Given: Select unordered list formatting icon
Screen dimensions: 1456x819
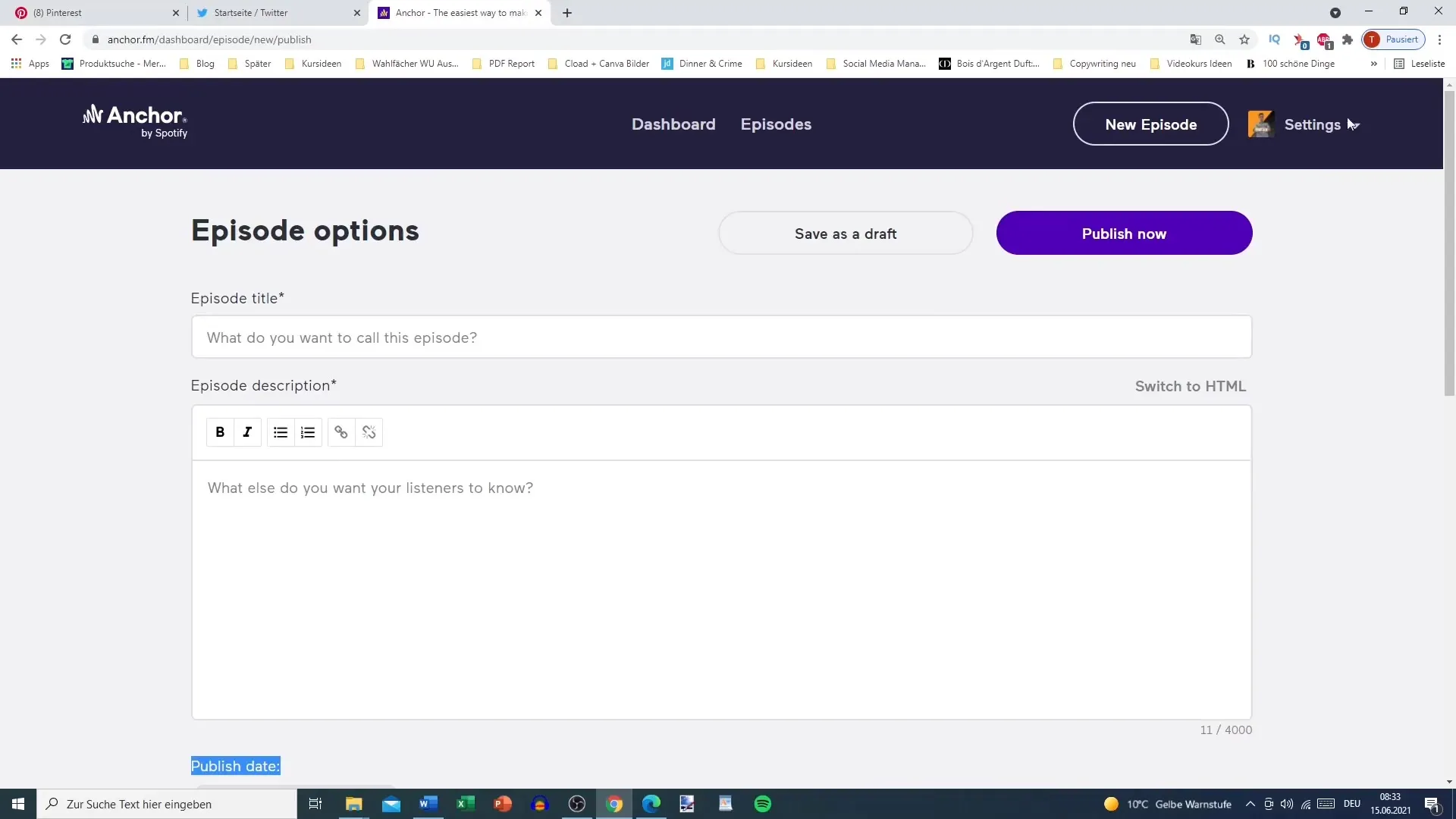Looking at the screenshot, I should [x=280, y=432].
